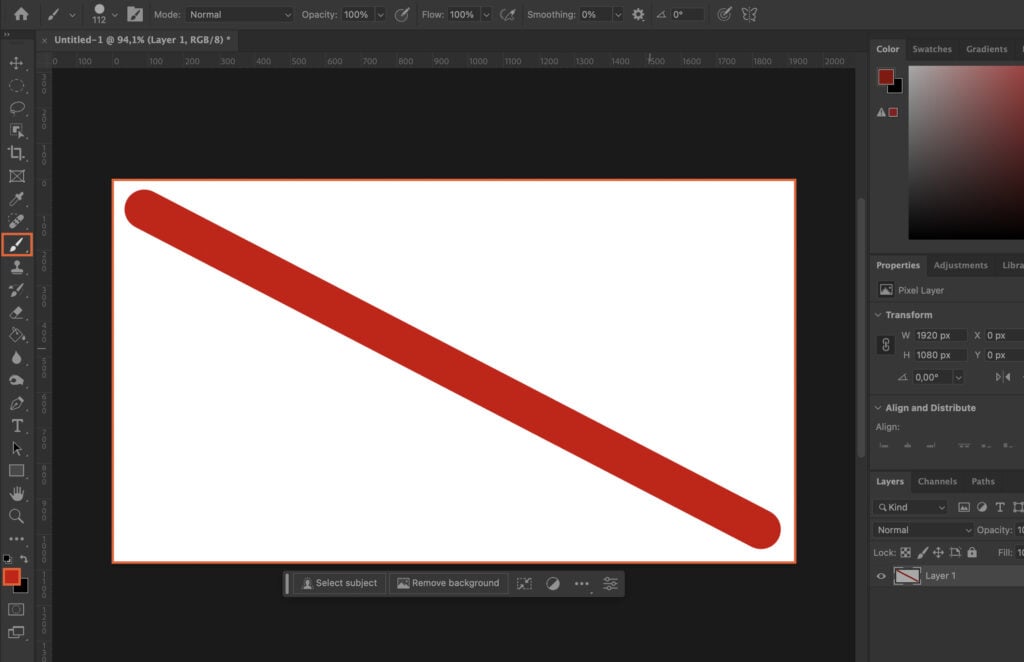
Task: Click the Remove background button
Action: [448, 583]
